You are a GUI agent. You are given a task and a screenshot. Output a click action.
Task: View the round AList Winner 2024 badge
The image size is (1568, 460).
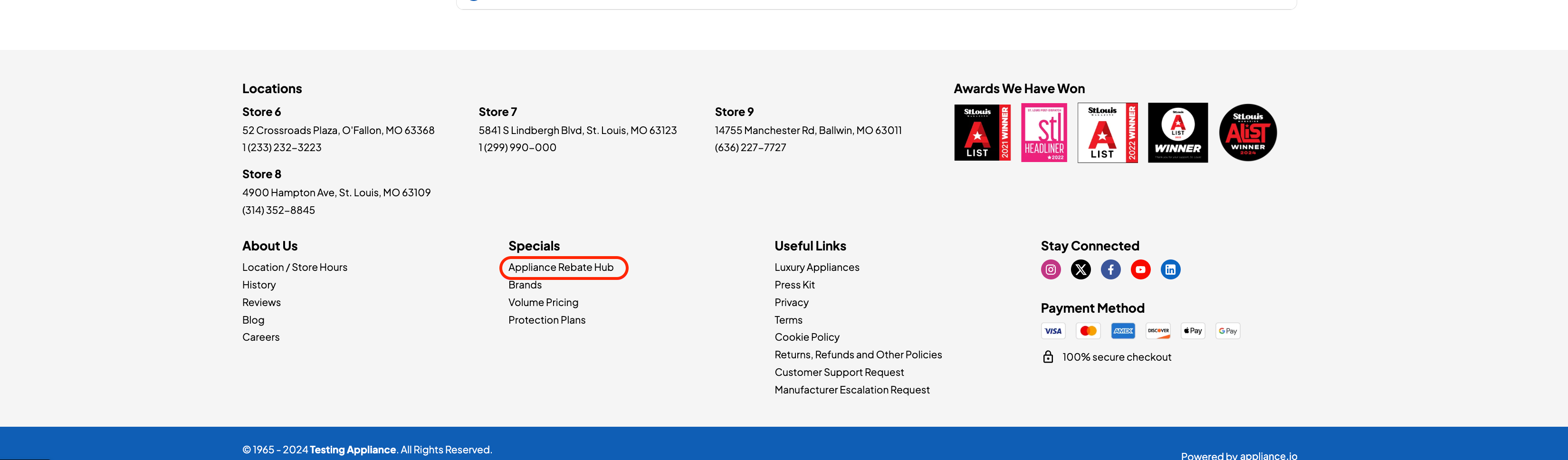(x=1248, y=133)
